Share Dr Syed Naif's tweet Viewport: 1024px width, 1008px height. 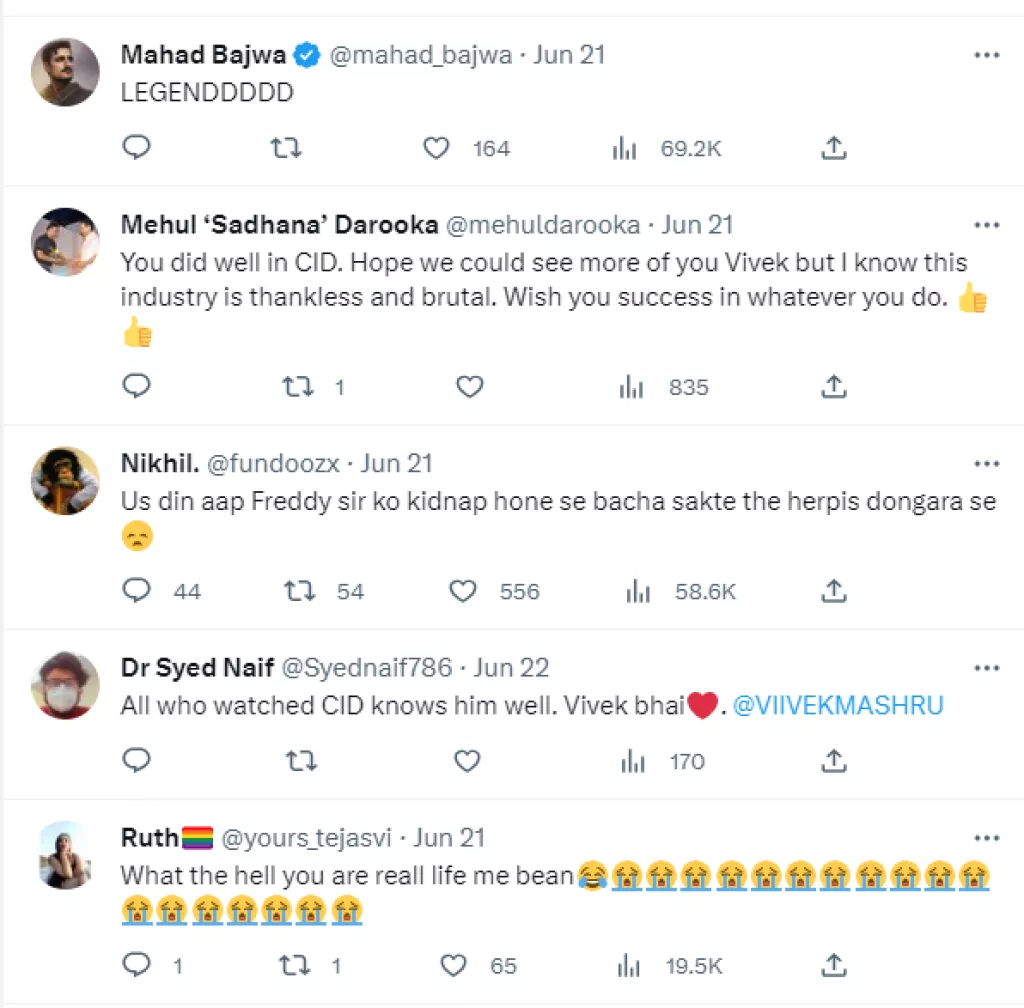pos(834,761)
